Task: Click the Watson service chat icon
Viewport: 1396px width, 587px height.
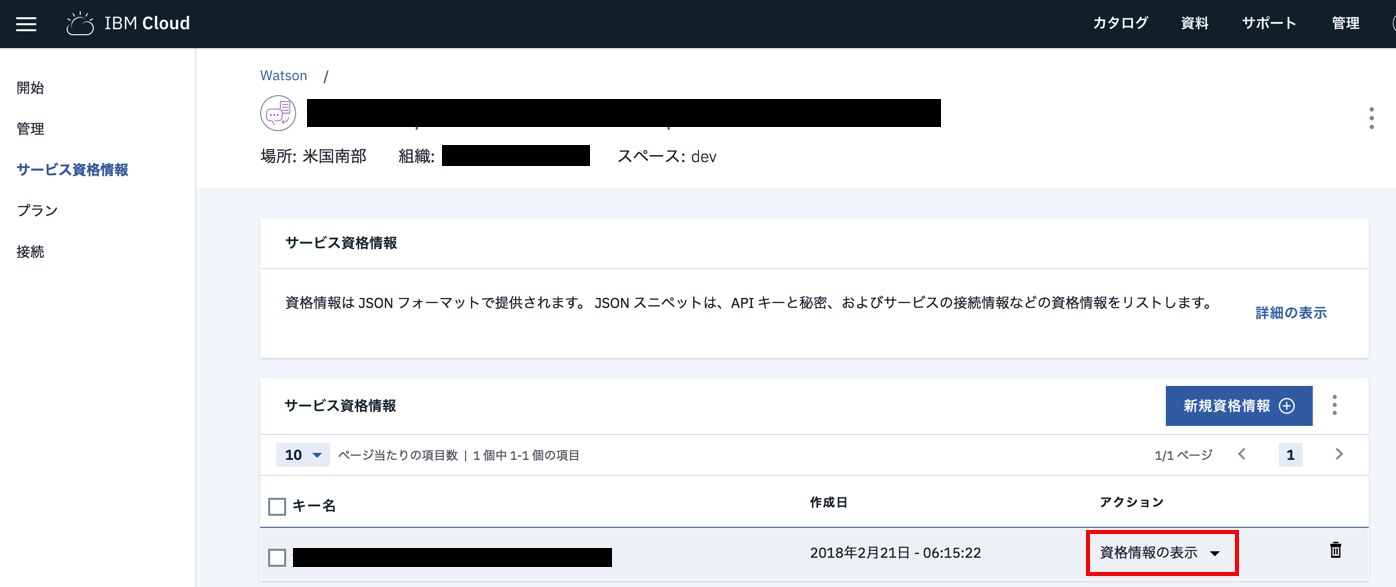Action: [x=278, y=113]
